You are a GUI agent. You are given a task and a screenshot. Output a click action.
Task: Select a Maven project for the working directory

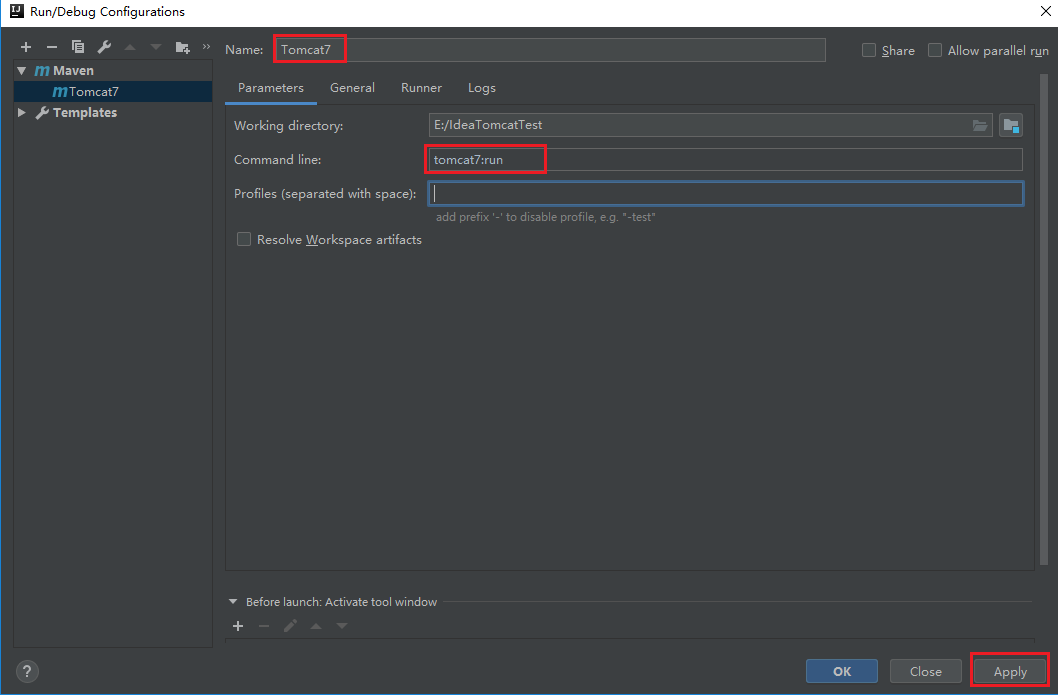[x=1011, y=126]
